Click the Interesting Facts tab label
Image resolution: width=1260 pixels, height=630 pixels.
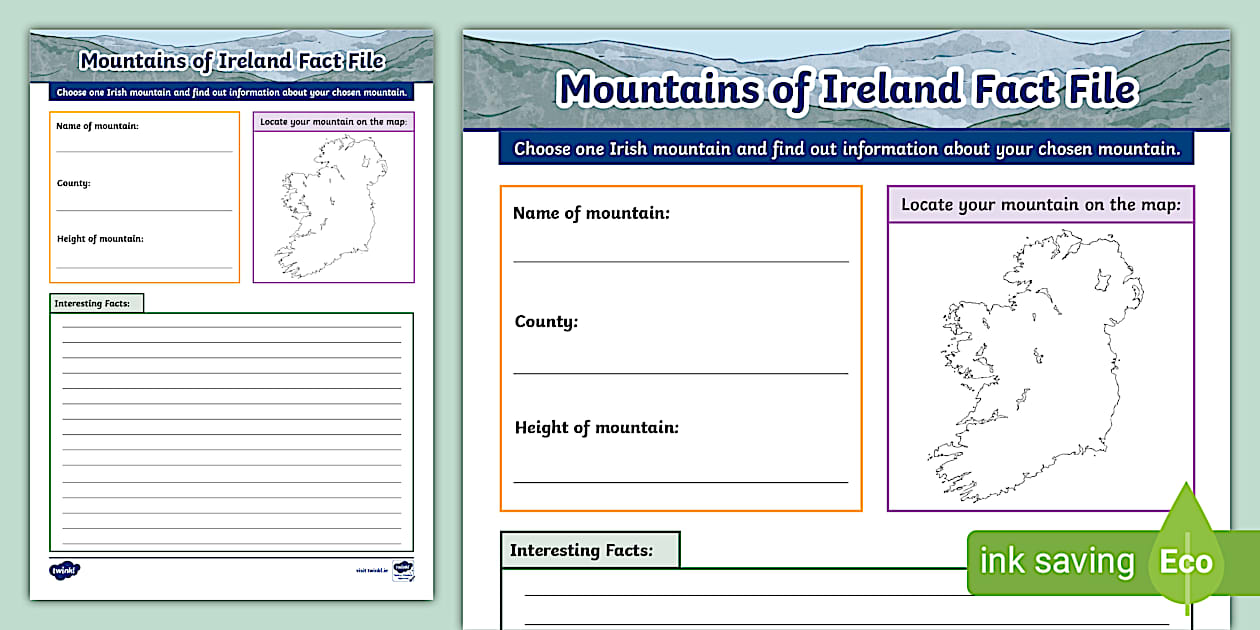click(x=592, y=549)
